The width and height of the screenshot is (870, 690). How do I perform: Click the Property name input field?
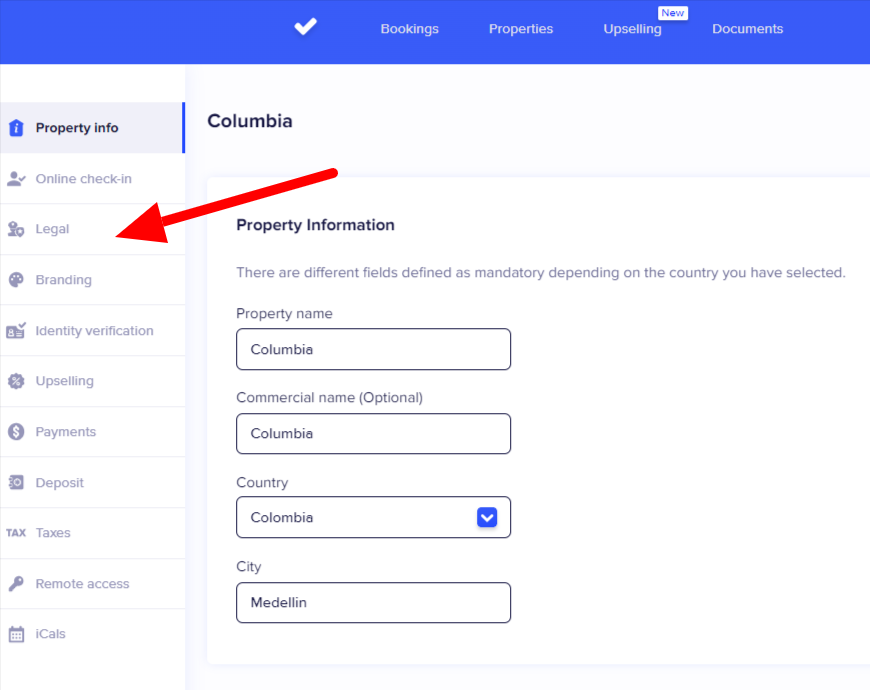(x=373, y=350)
